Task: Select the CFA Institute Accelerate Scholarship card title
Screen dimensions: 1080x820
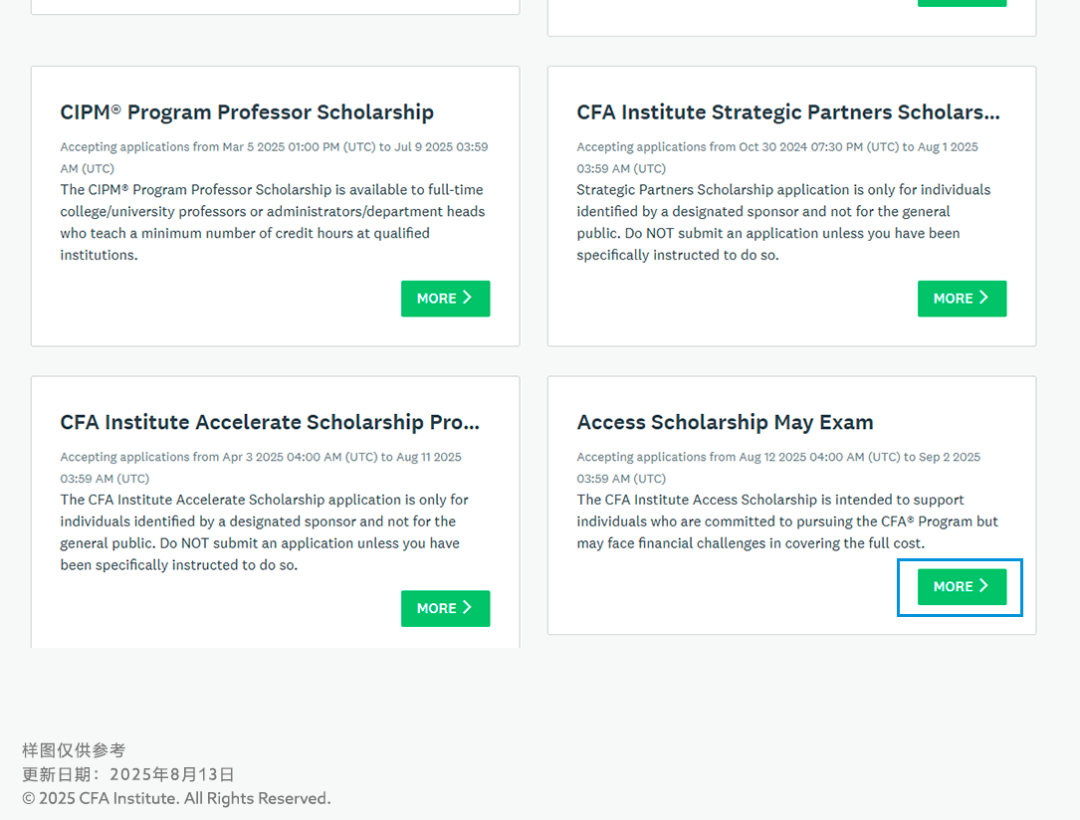Action: (270, 422)
